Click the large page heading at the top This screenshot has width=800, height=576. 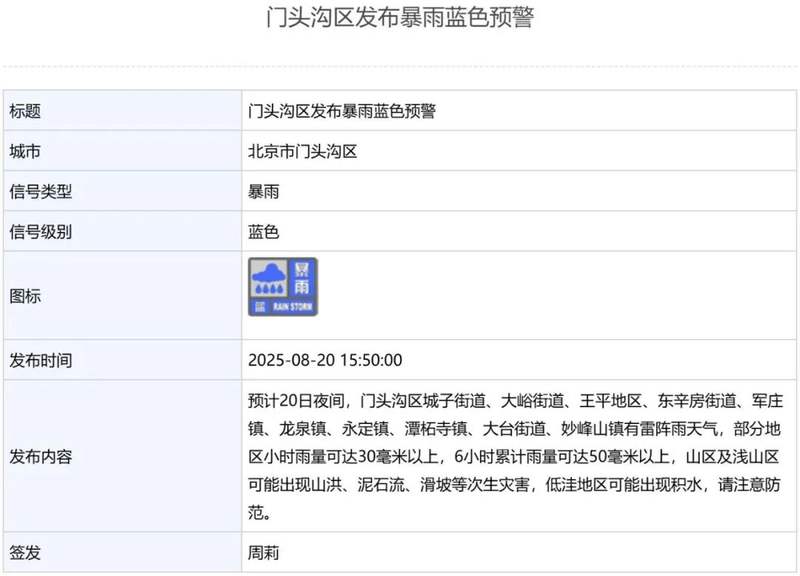(x=400, y=19)
